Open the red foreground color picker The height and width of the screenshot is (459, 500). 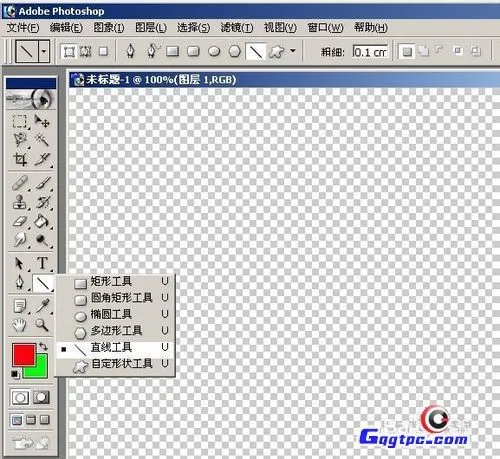tap(24, 355)
